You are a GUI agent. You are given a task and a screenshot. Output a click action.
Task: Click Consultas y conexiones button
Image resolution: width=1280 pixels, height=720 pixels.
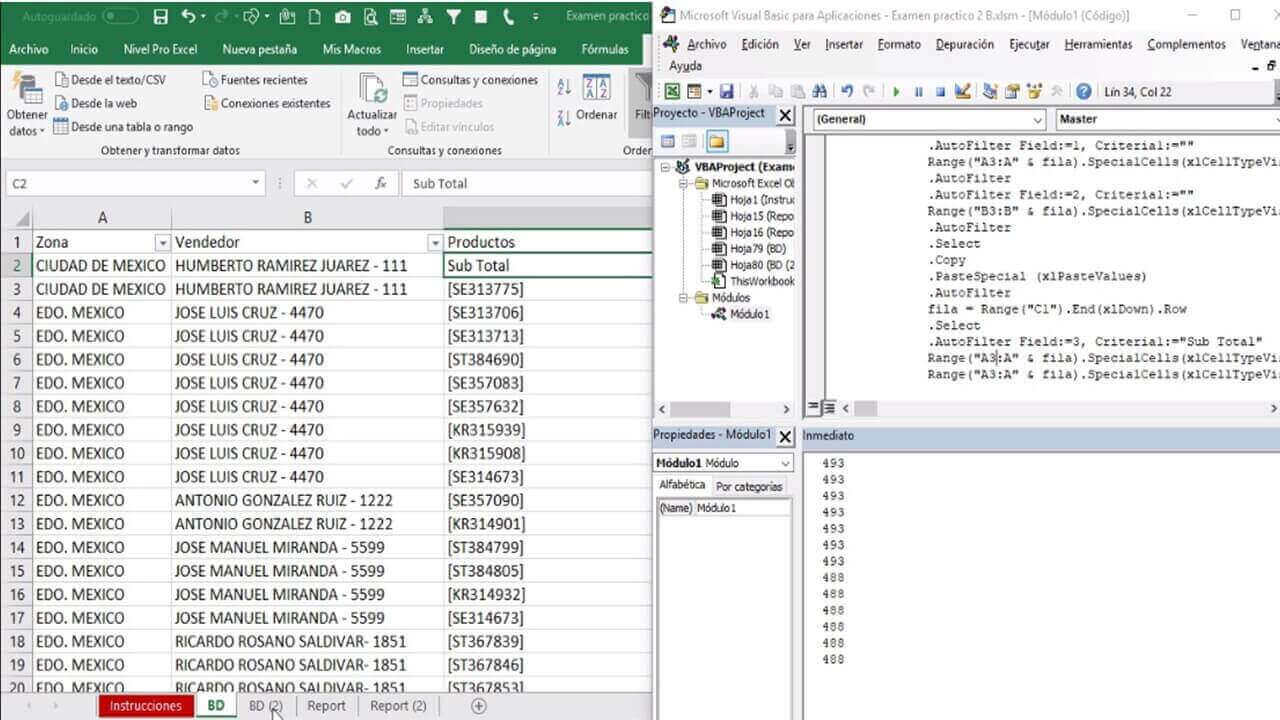[470, 80]
